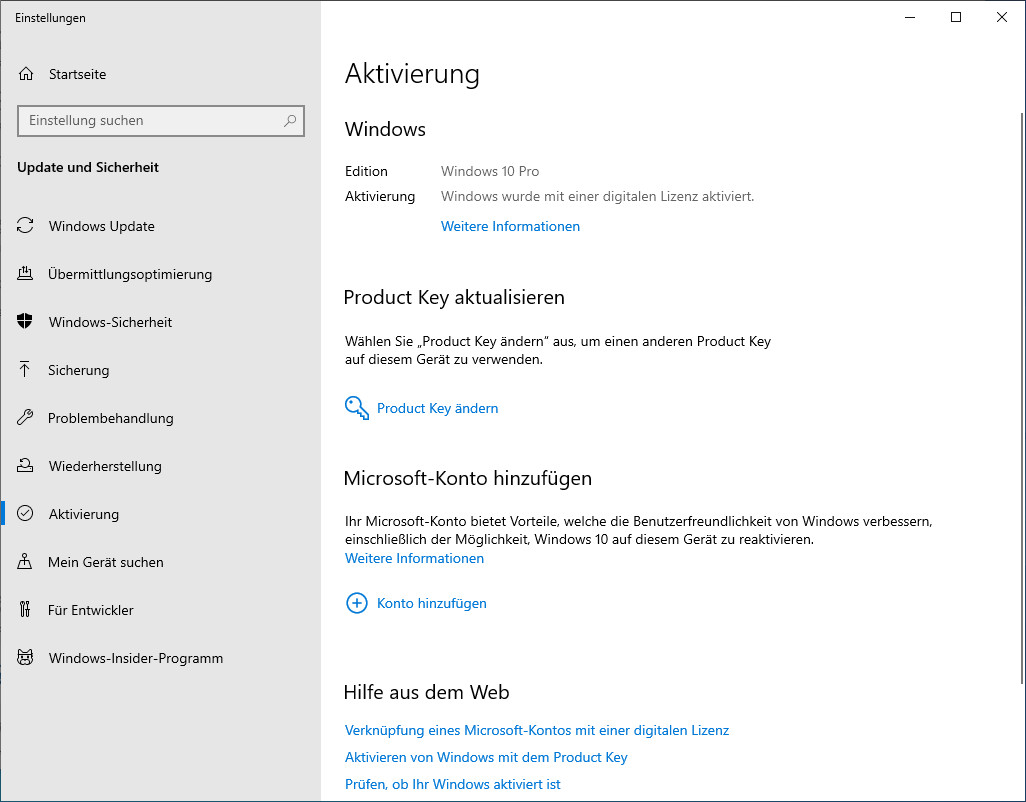Click Weitere Informationen under Windows activation
Viewport: 1026px width, 802px height.
coord(510,226)
